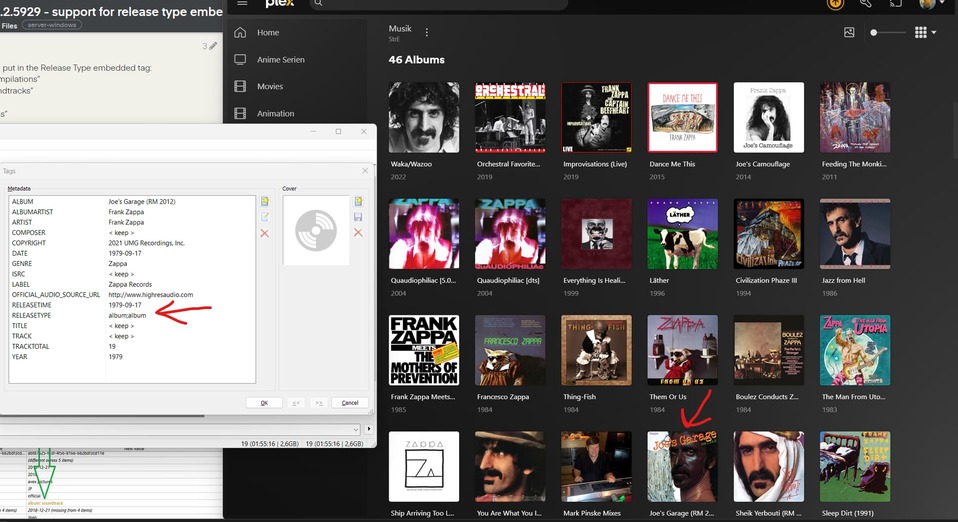This screenshot has height=522, width=958.
Task: Open Civilization Phaze III album
Action: tap(769, 233)
